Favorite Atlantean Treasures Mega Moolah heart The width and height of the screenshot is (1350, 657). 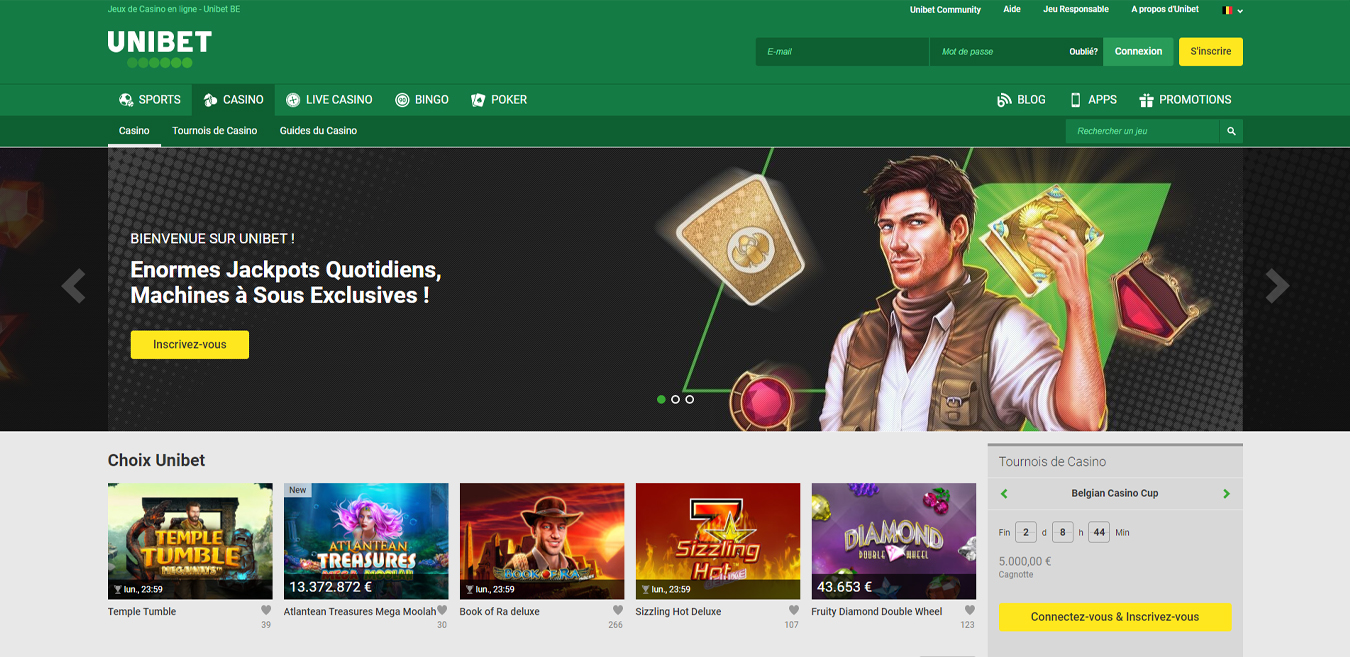pos(442,611)
